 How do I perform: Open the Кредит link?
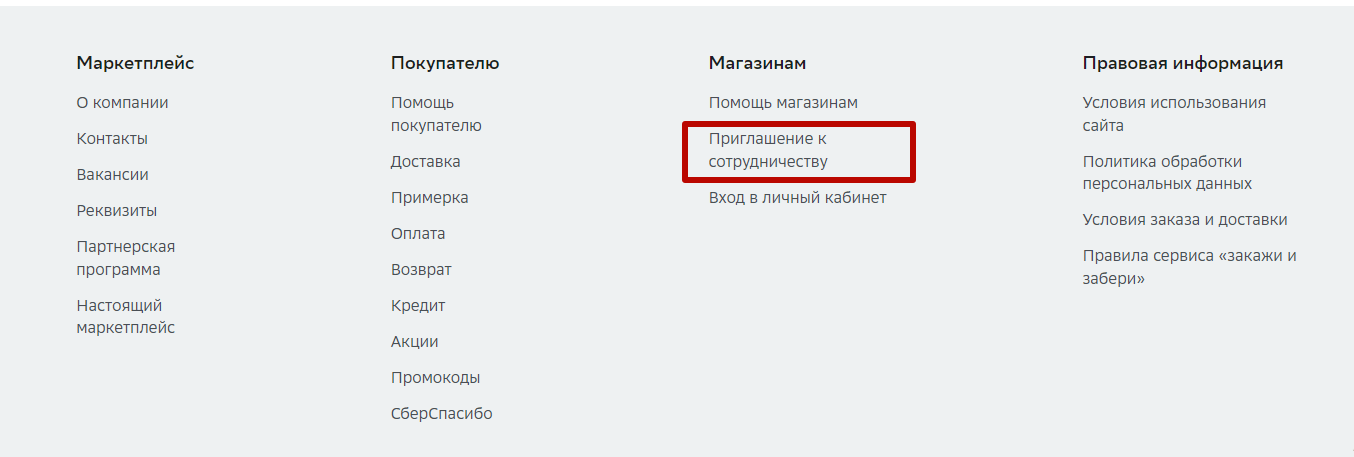tap(418, 305)
